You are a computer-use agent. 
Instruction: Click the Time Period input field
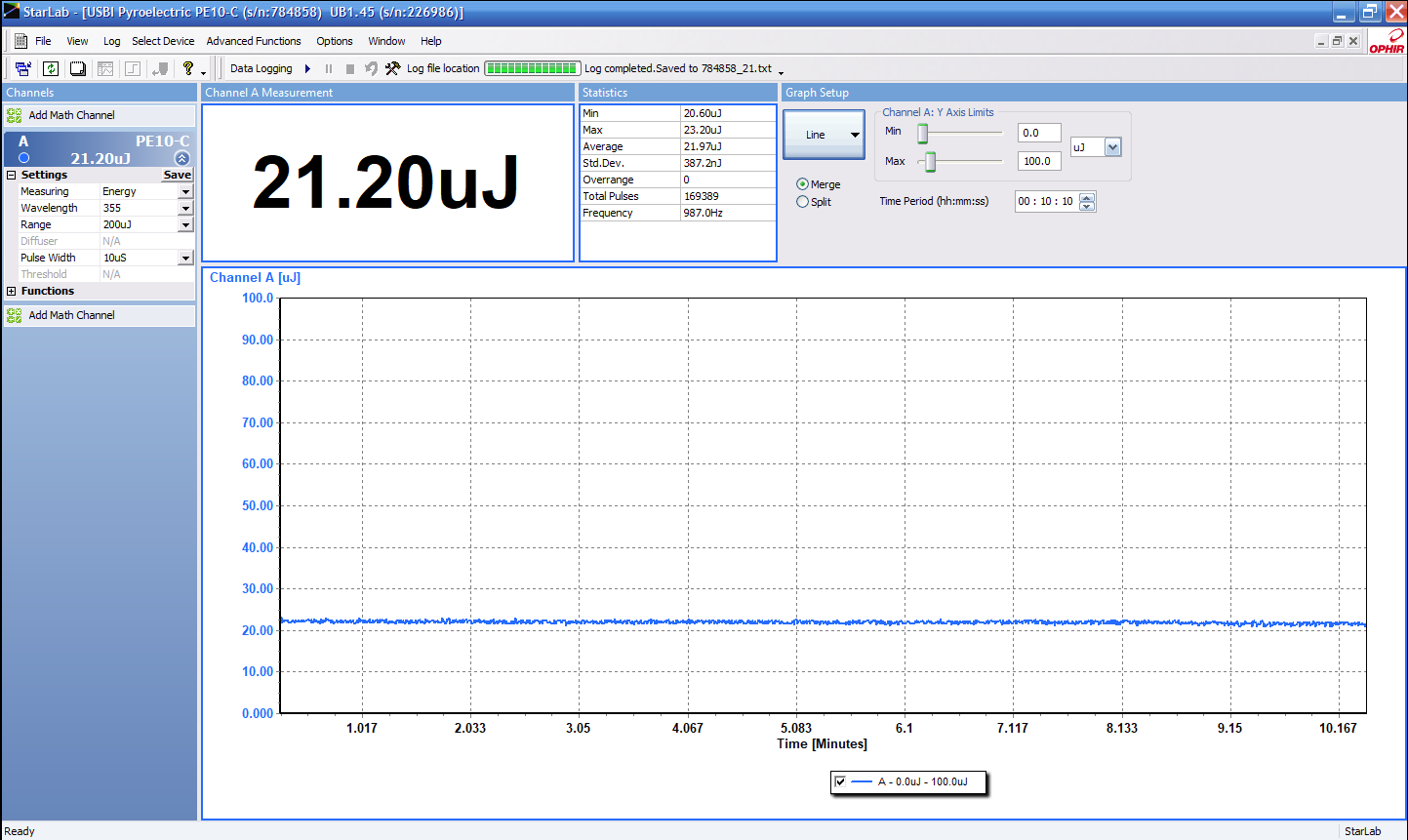pyautogui.click(x=1046, y=201)
